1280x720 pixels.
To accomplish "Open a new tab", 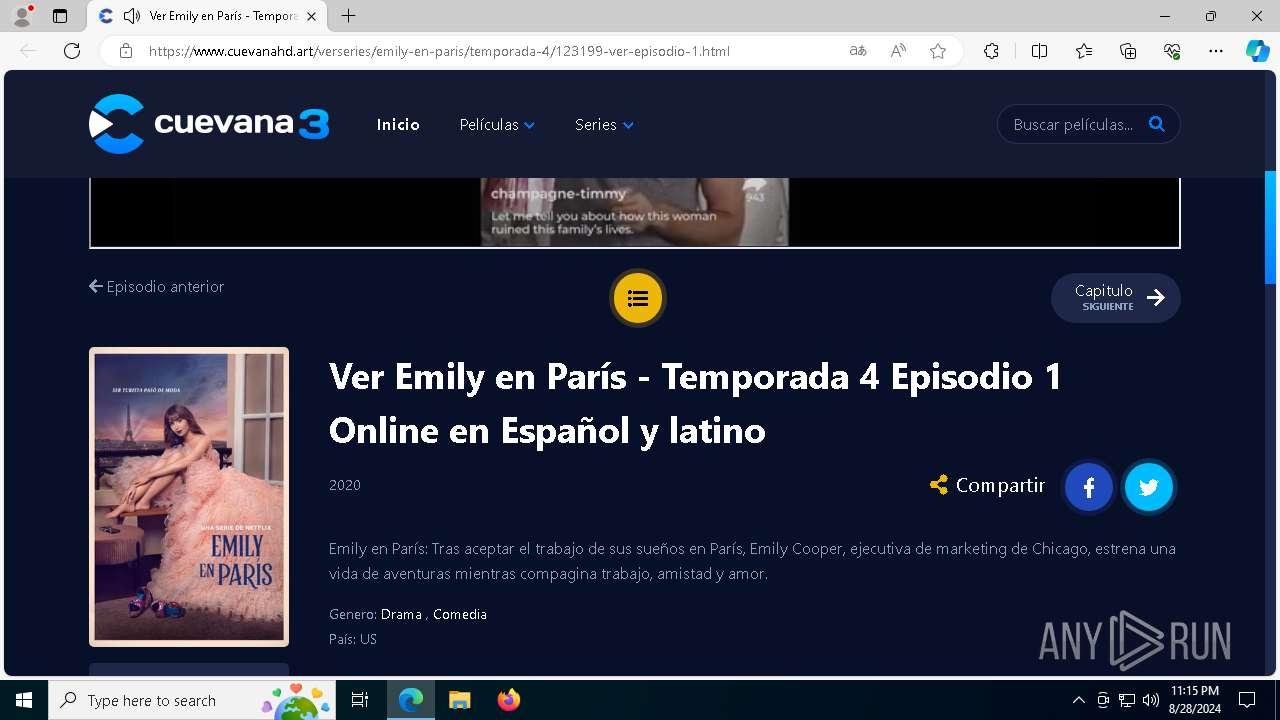I will (348, 16).
